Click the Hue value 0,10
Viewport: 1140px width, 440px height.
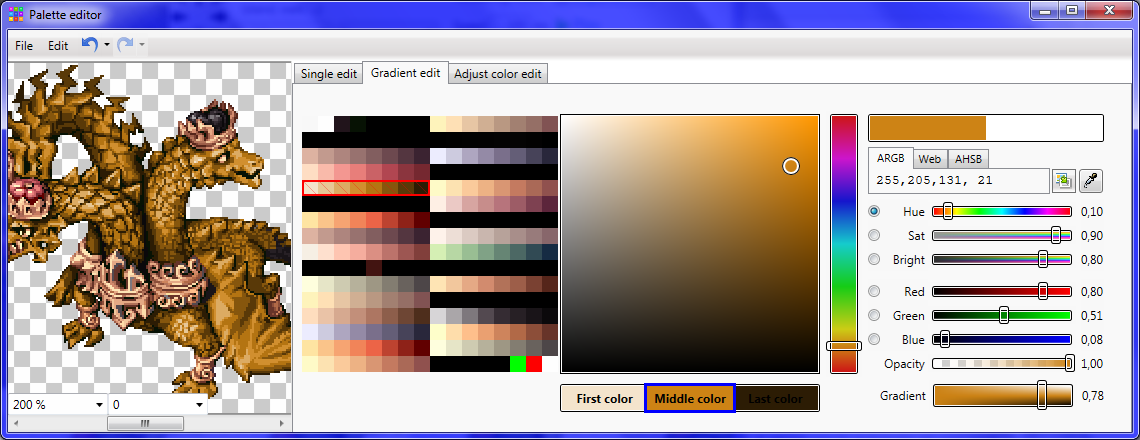click(1091, 212)
